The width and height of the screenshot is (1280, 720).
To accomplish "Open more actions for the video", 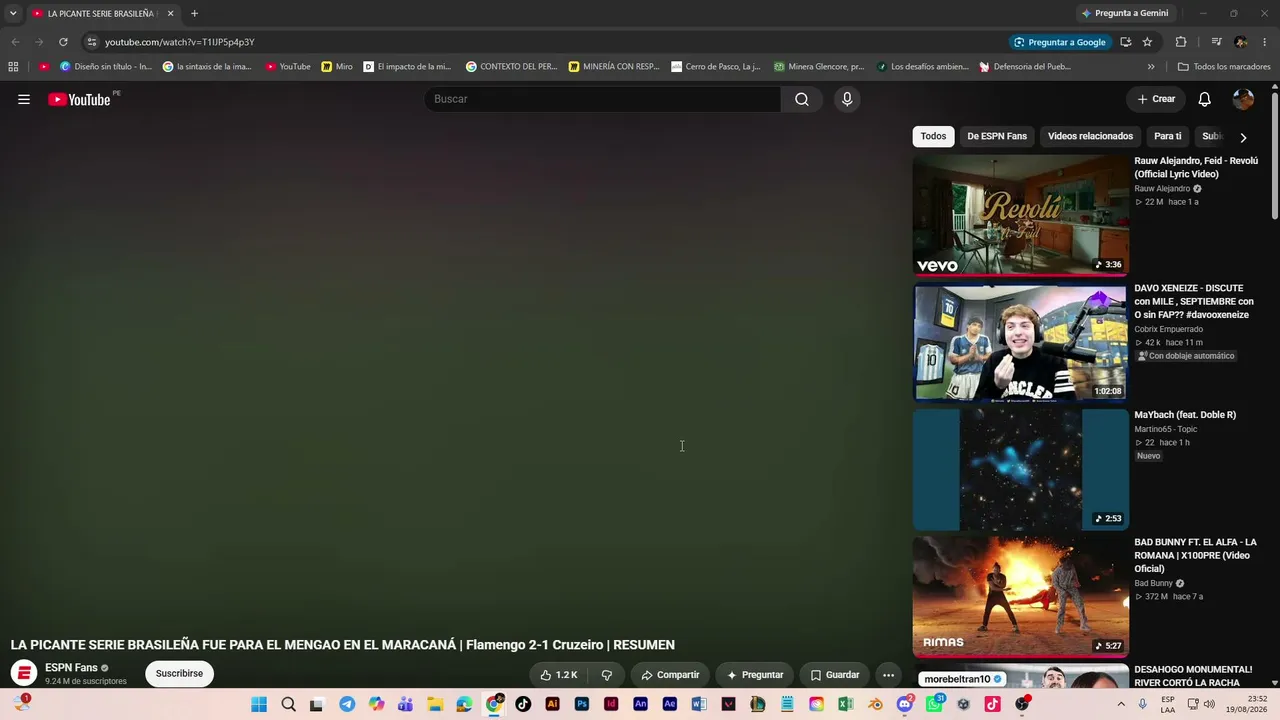I will (x=888, y=675).
